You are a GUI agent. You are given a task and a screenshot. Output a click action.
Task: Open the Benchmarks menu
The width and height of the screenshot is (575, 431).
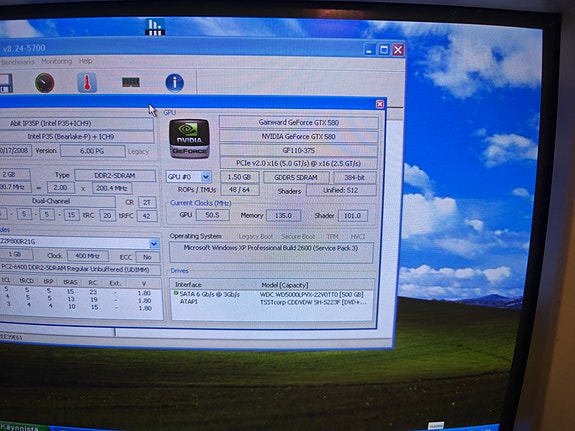point(18,62)
